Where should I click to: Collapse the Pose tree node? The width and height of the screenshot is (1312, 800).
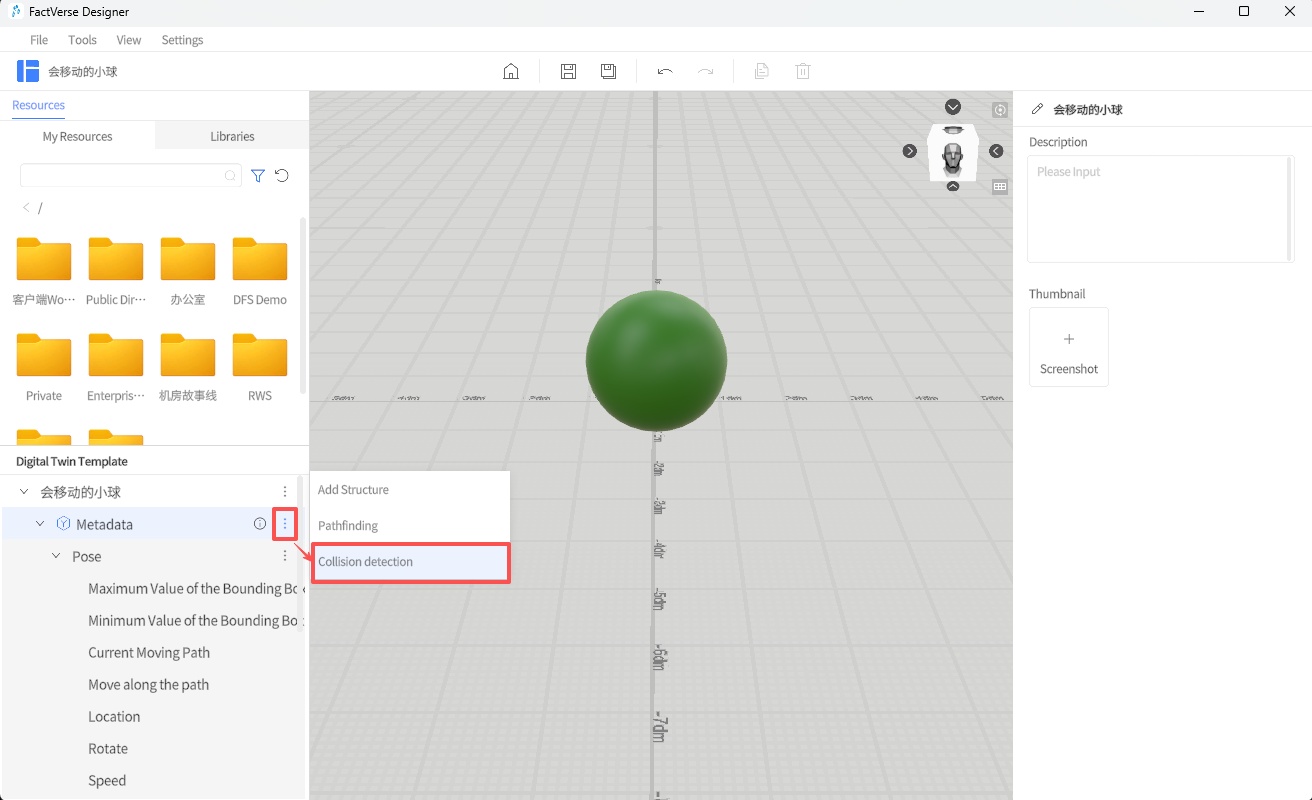pyautogui.click(x=56, y=556)
